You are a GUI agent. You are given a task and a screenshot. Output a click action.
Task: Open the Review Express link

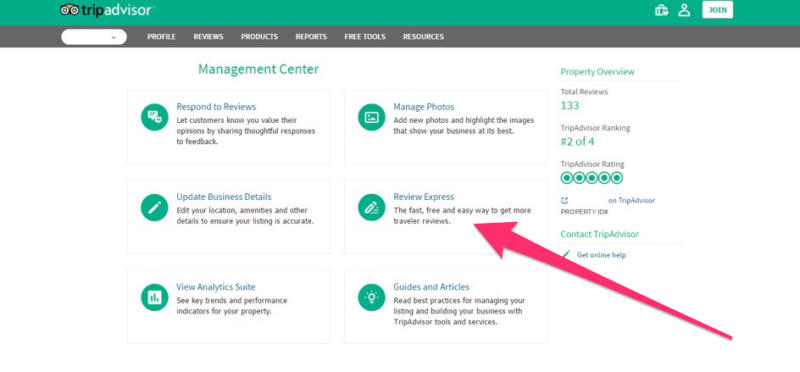pos(423,196)
